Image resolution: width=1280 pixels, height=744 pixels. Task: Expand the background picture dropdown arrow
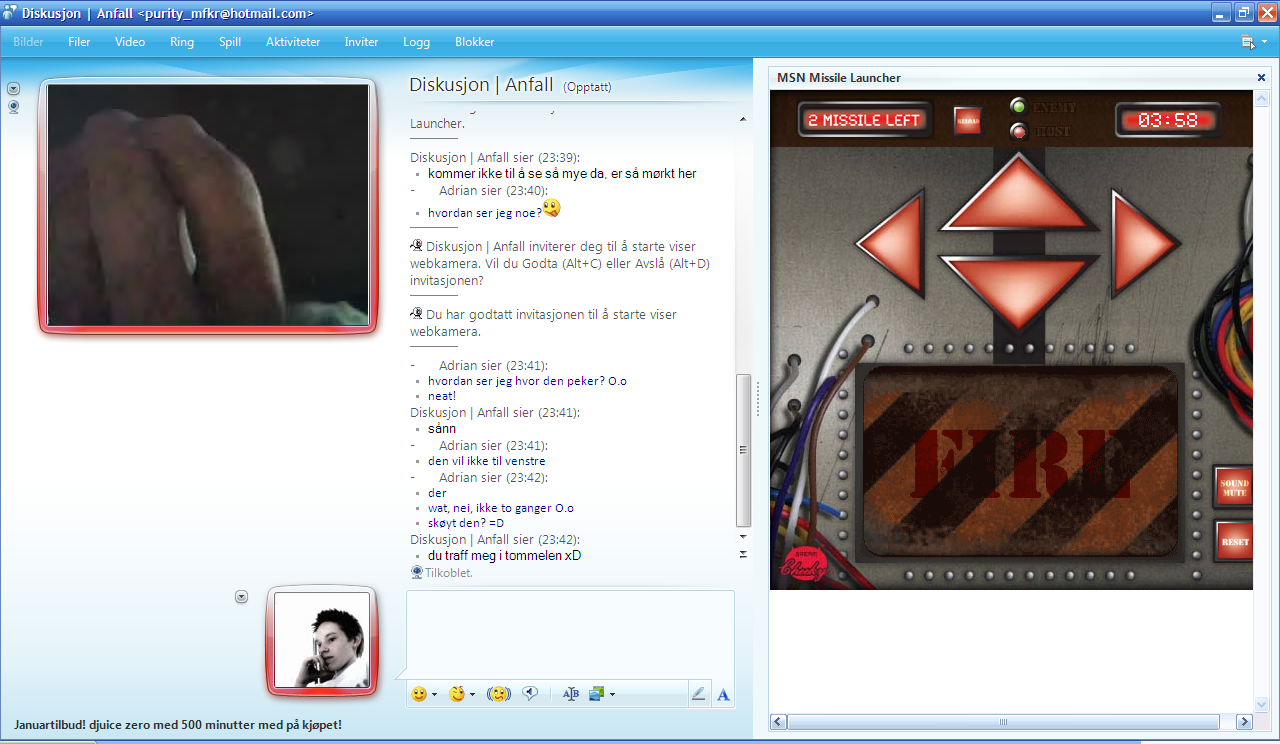pyautogui.click(x=612, y=694)
